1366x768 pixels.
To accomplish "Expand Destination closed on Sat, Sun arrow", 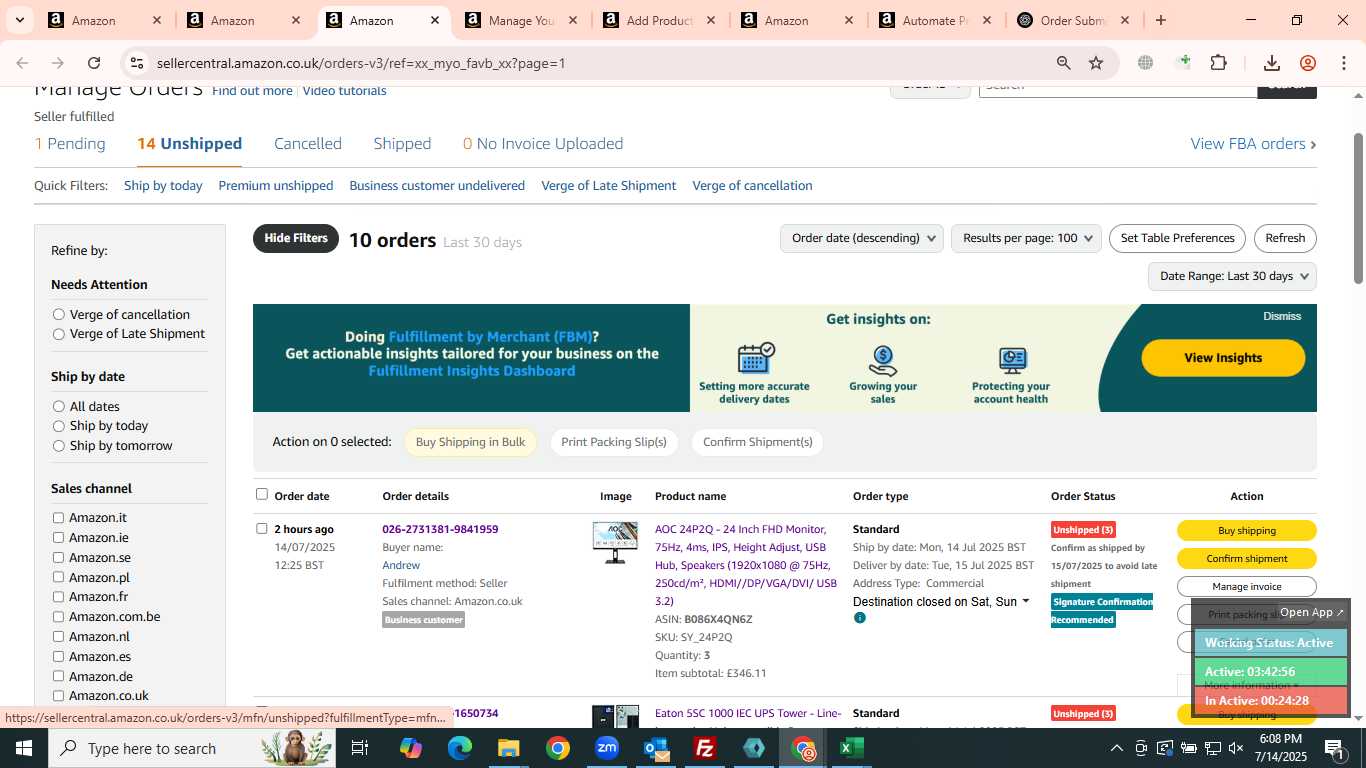I will (x=1025, y=601).
